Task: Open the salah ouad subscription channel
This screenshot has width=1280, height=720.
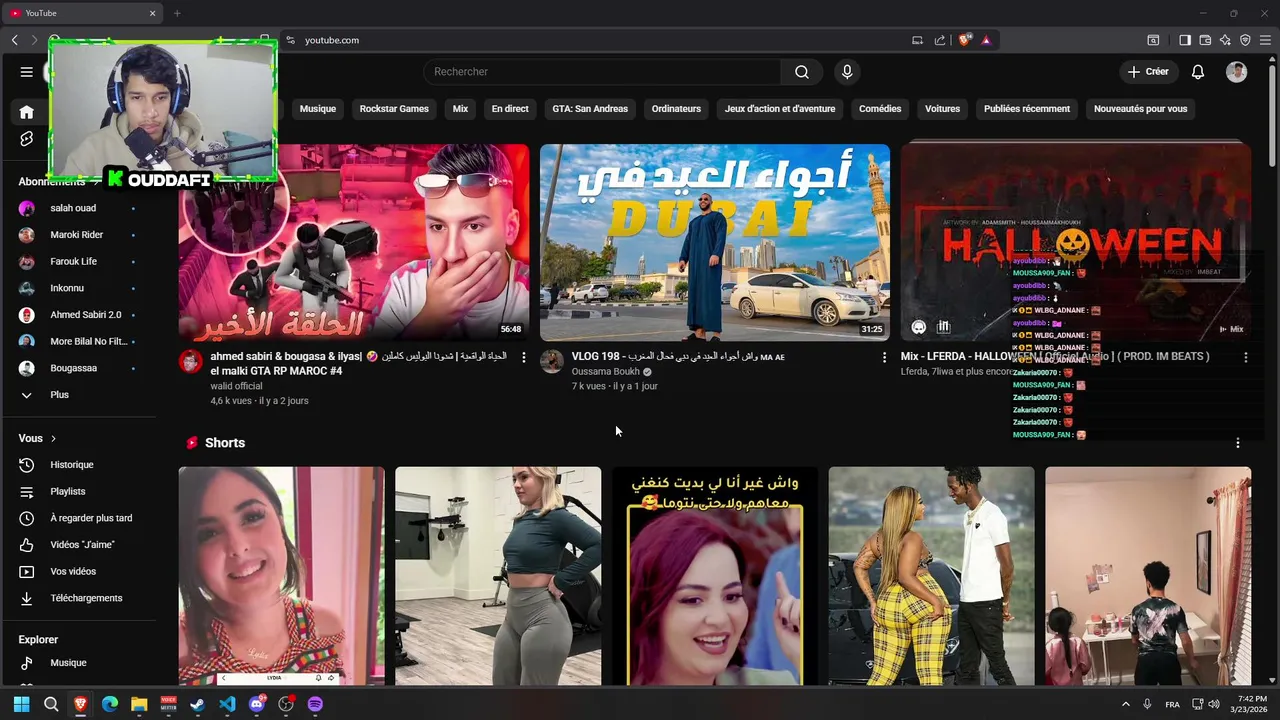Action: 73,208
